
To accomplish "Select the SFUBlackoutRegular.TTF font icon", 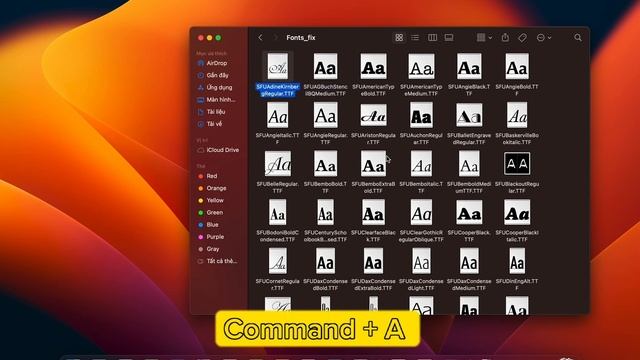I will [x=517, y=164].
